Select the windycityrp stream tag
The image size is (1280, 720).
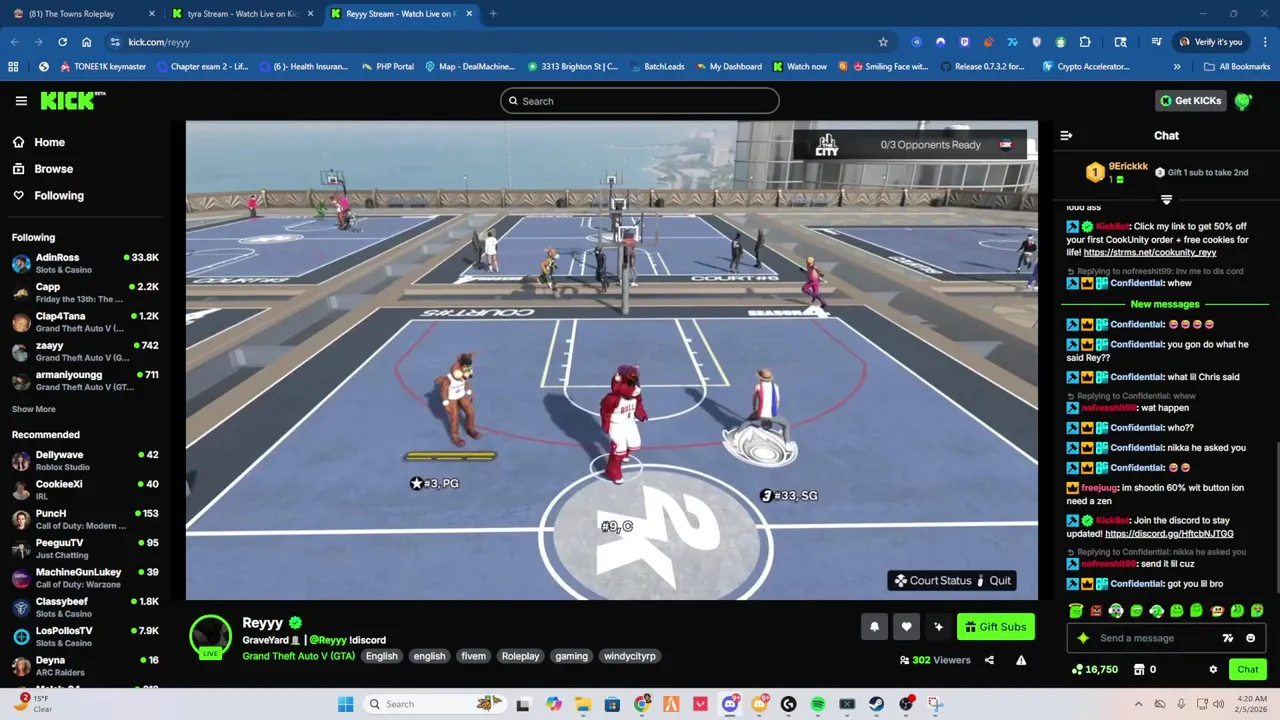pos(630,656)
